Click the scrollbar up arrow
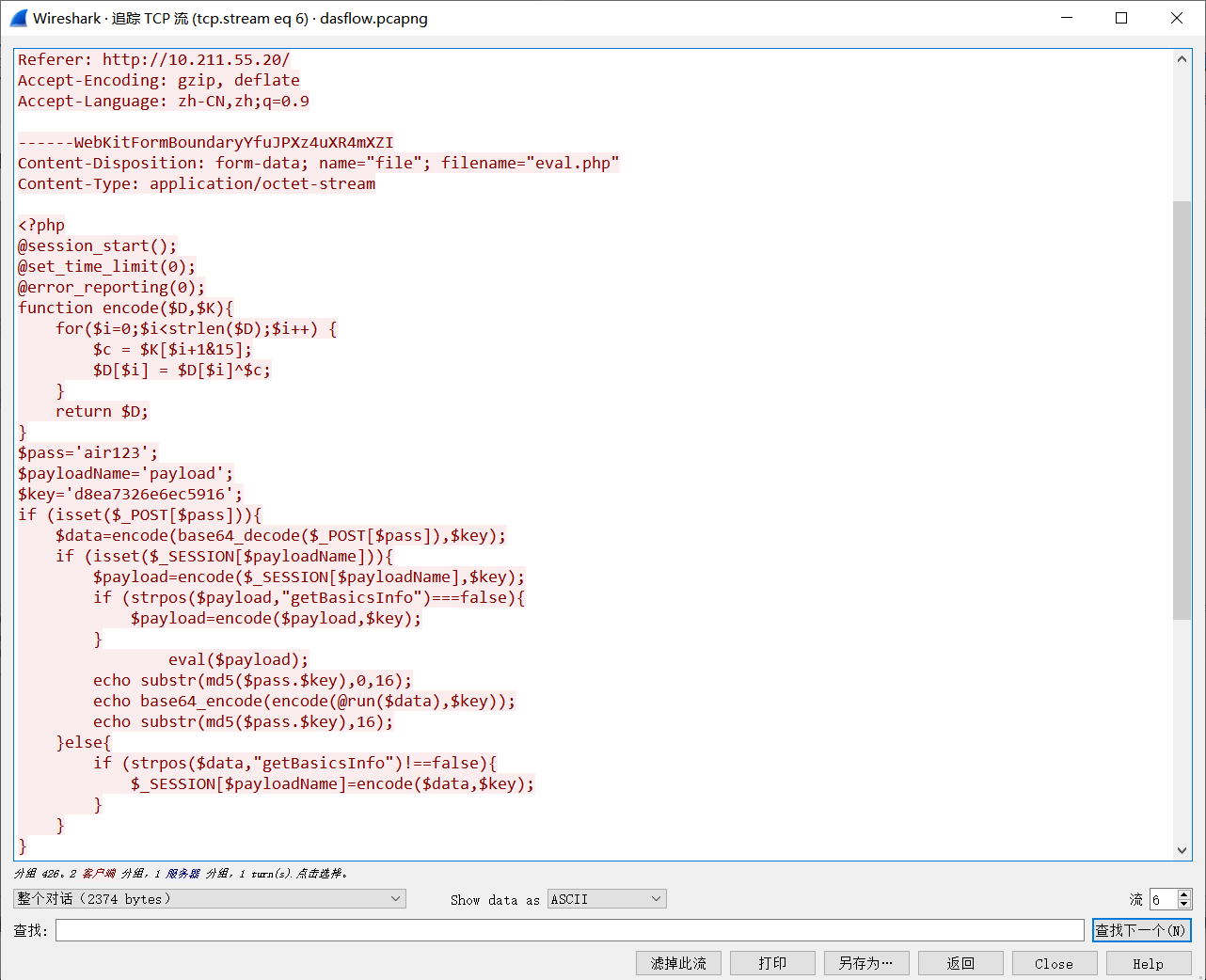1206x980 pixels. 1182,58
